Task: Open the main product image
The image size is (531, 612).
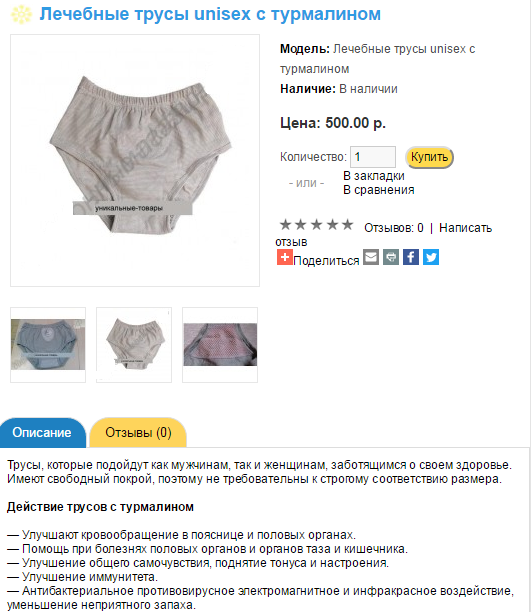Action: (135, 160)
